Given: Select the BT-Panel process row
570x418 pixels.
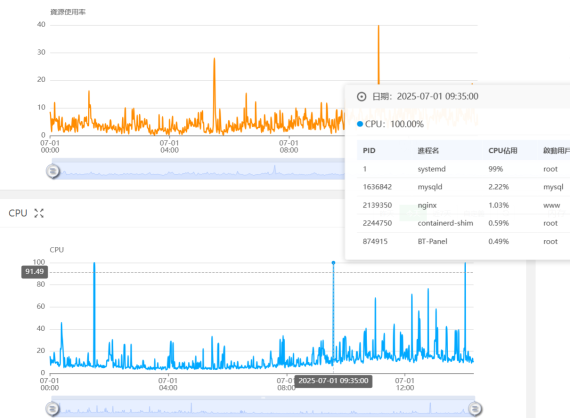Looking at the screenshot, I should coord(463,241).
